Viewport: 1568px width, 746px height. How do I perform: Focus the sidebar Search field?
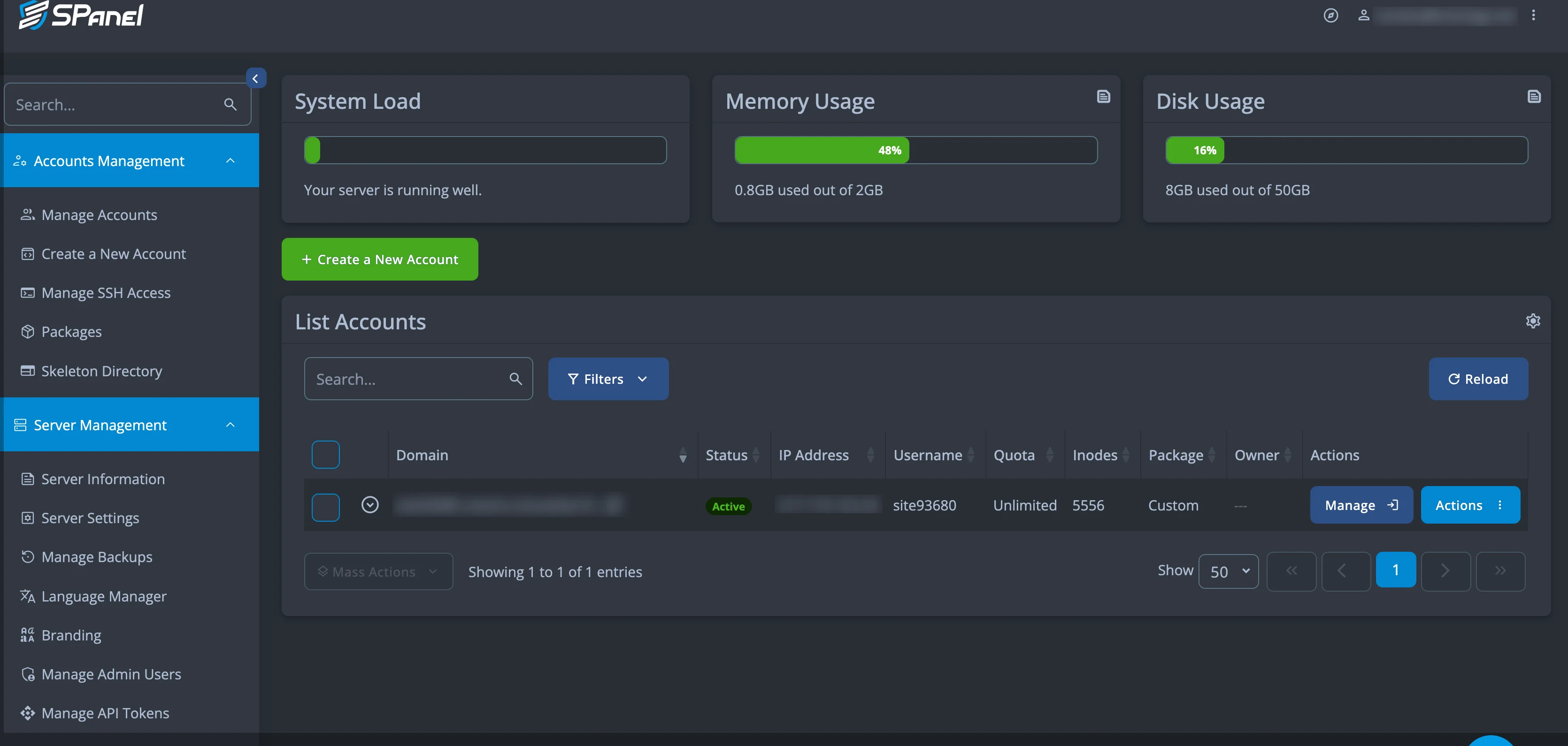(127, 105)
